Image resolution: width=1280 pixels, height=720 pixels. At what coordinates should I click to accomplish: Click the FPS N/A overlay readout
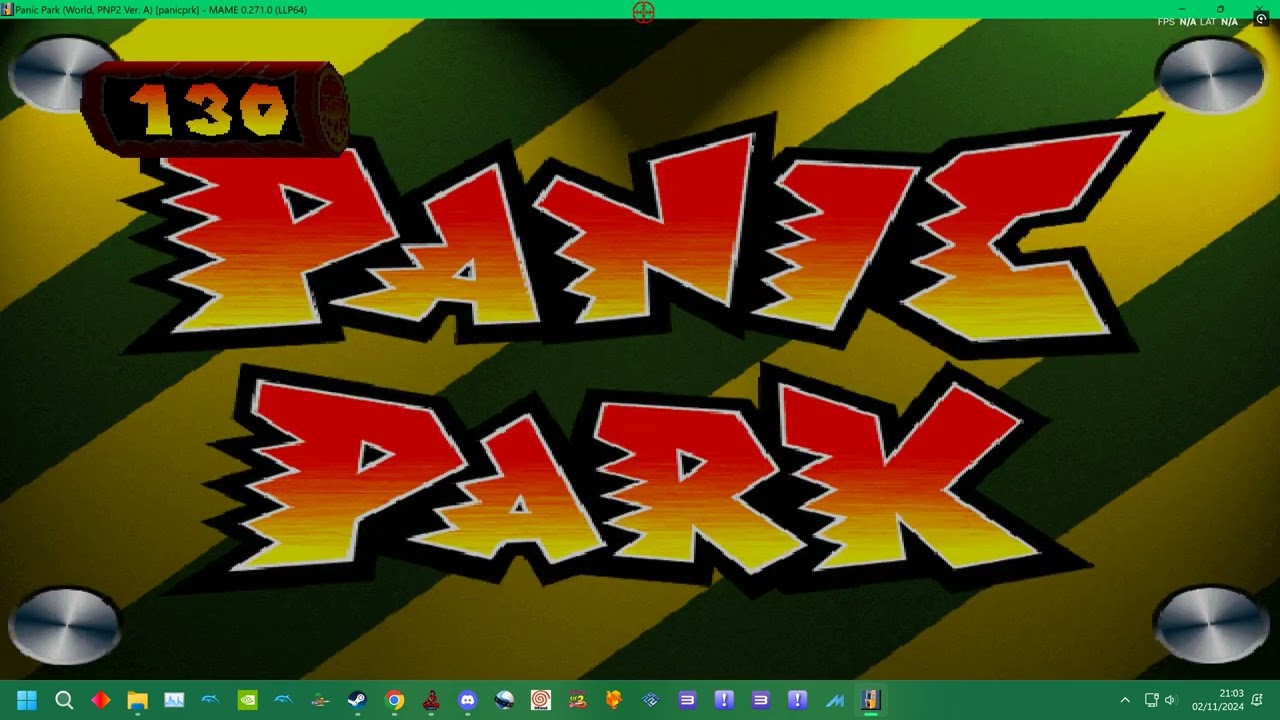(1177, 22)
